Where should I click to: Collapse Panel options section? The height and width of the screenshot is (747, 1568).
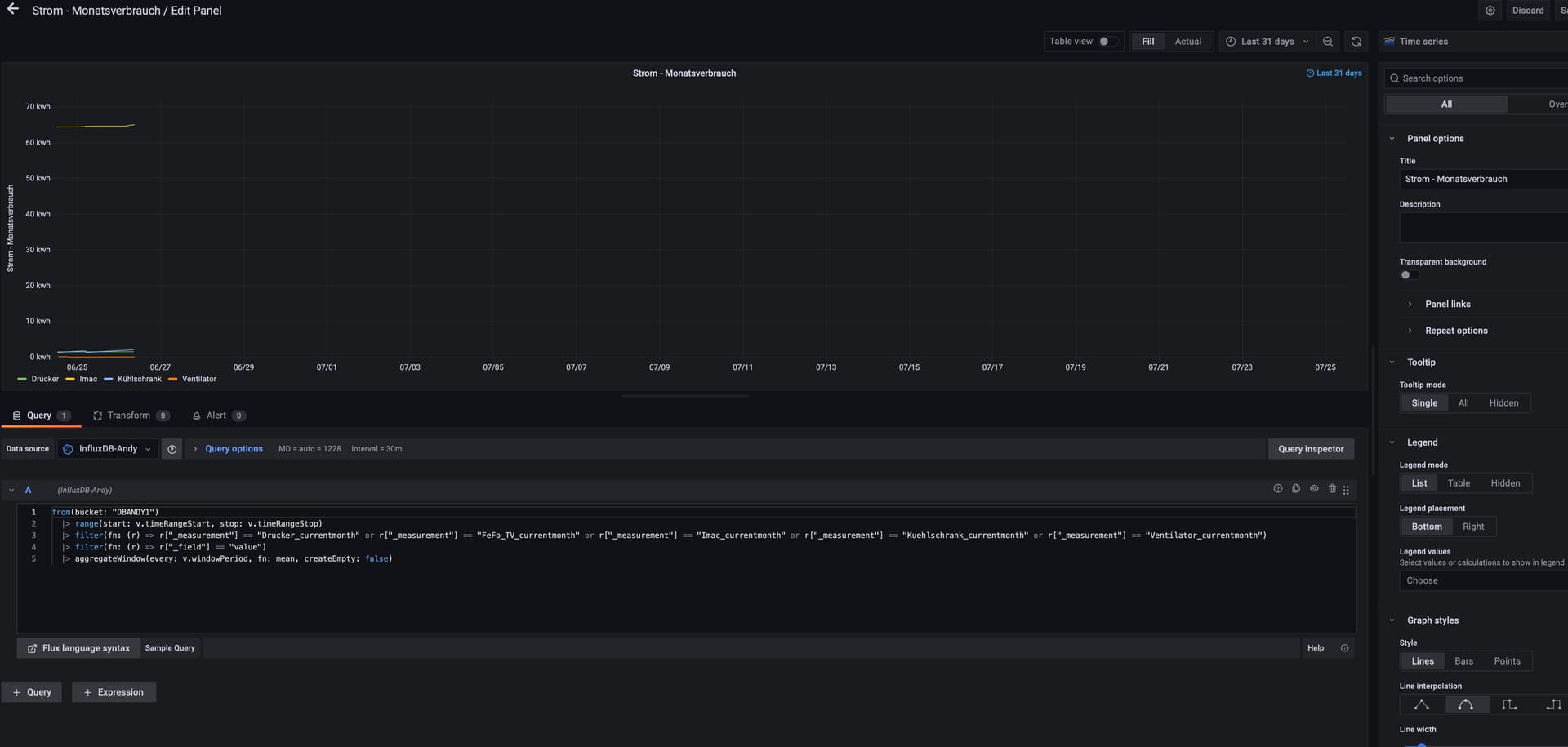(1392, 139)
